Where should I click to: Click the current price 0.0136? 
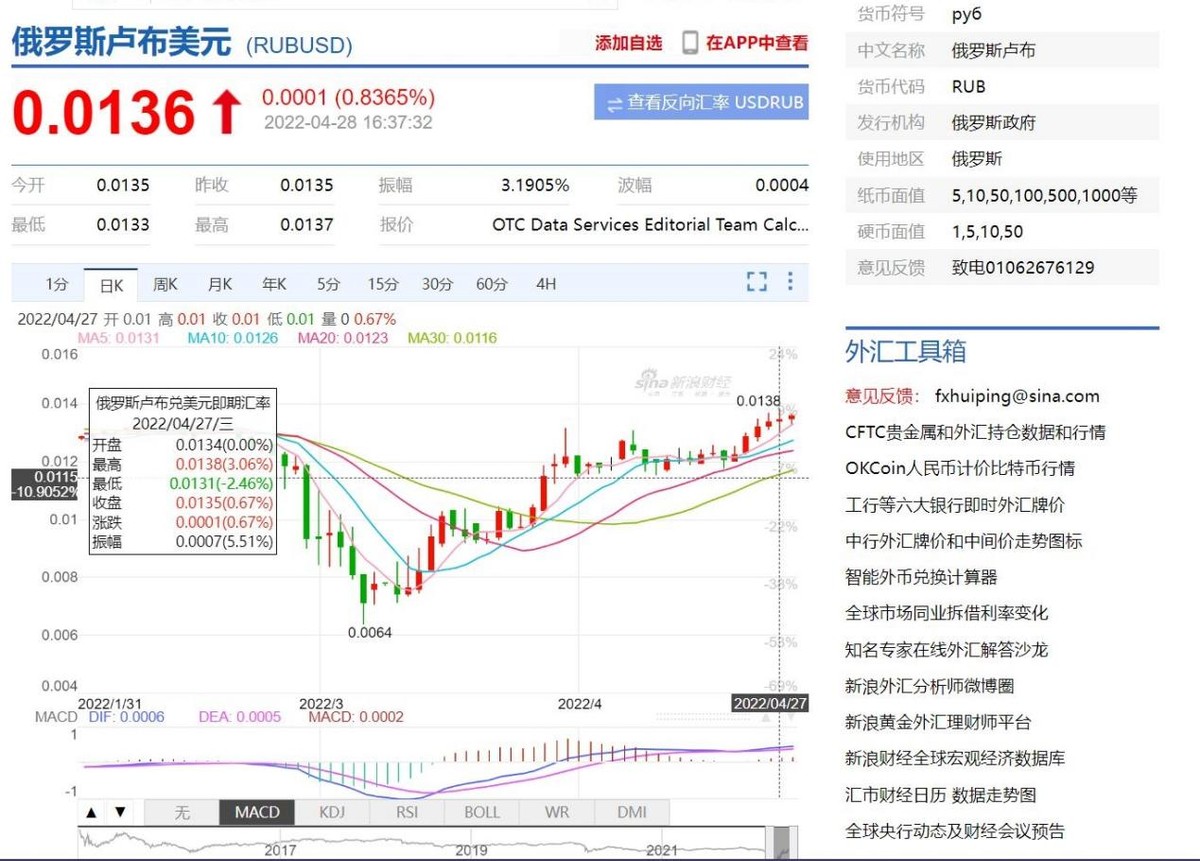[104, 112]
